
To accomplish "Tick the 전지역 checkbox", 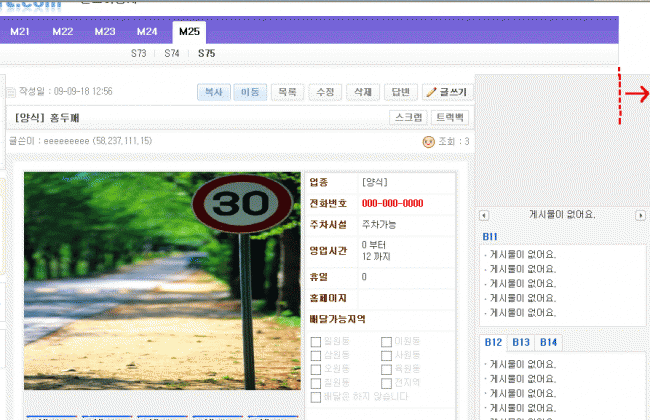I will pos(386,383).
